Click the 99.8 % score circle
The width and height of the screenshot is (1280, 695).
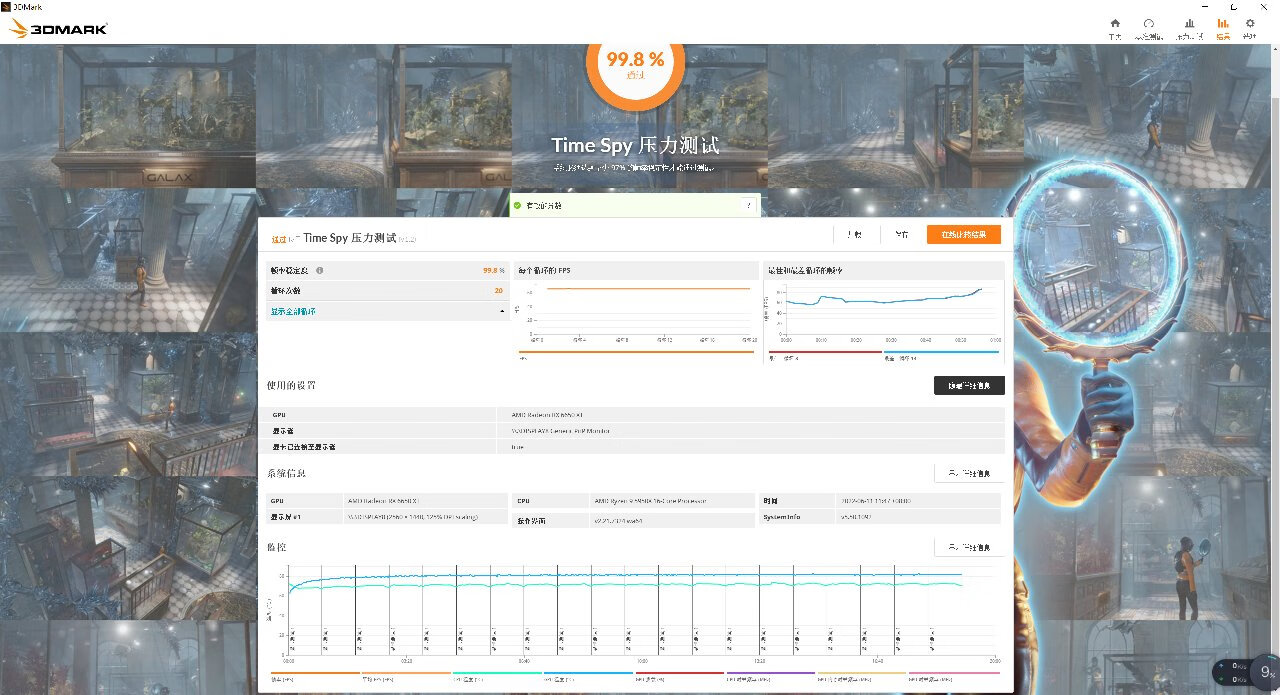pos(635,63)
